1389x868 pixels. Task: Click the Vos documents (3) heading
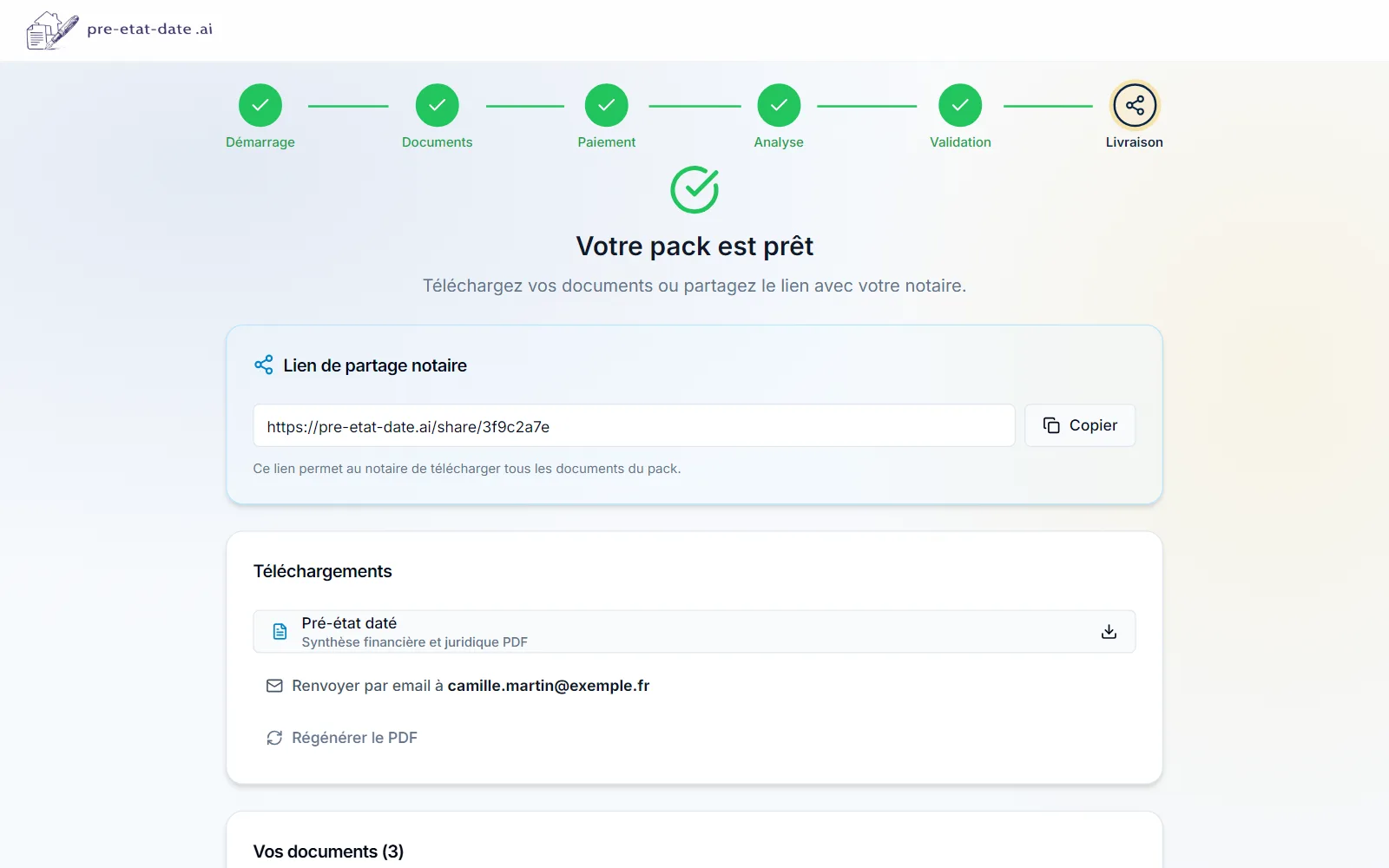[328, 852]
